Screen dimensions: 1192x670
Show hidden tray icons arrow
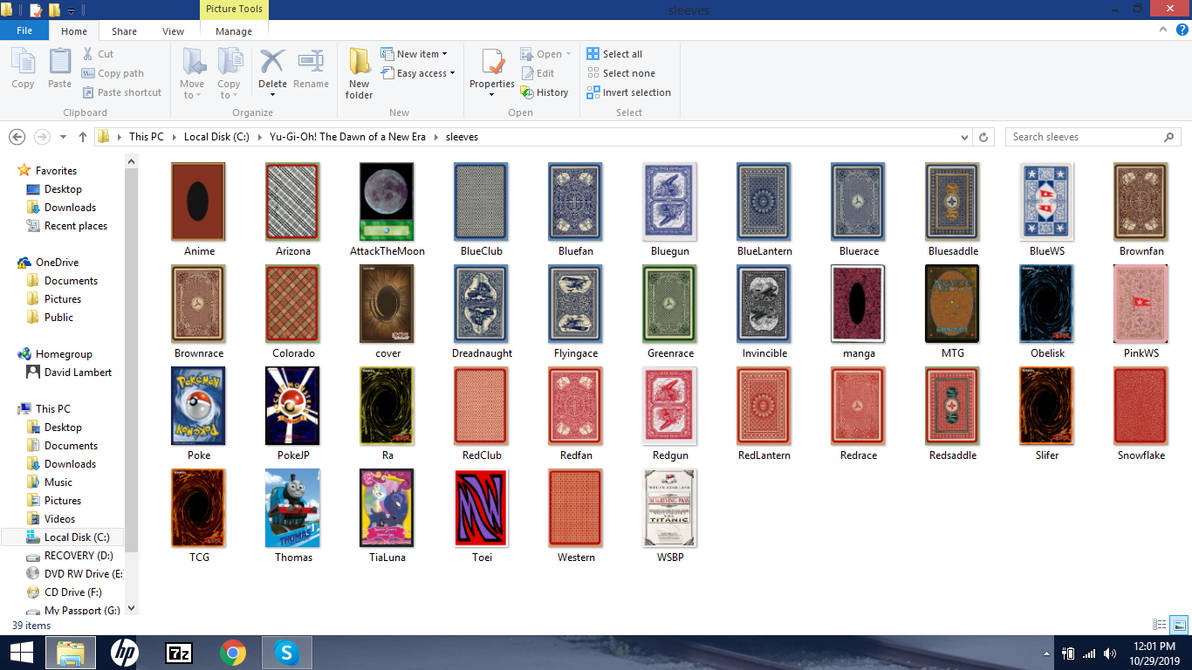[1046, 653]
